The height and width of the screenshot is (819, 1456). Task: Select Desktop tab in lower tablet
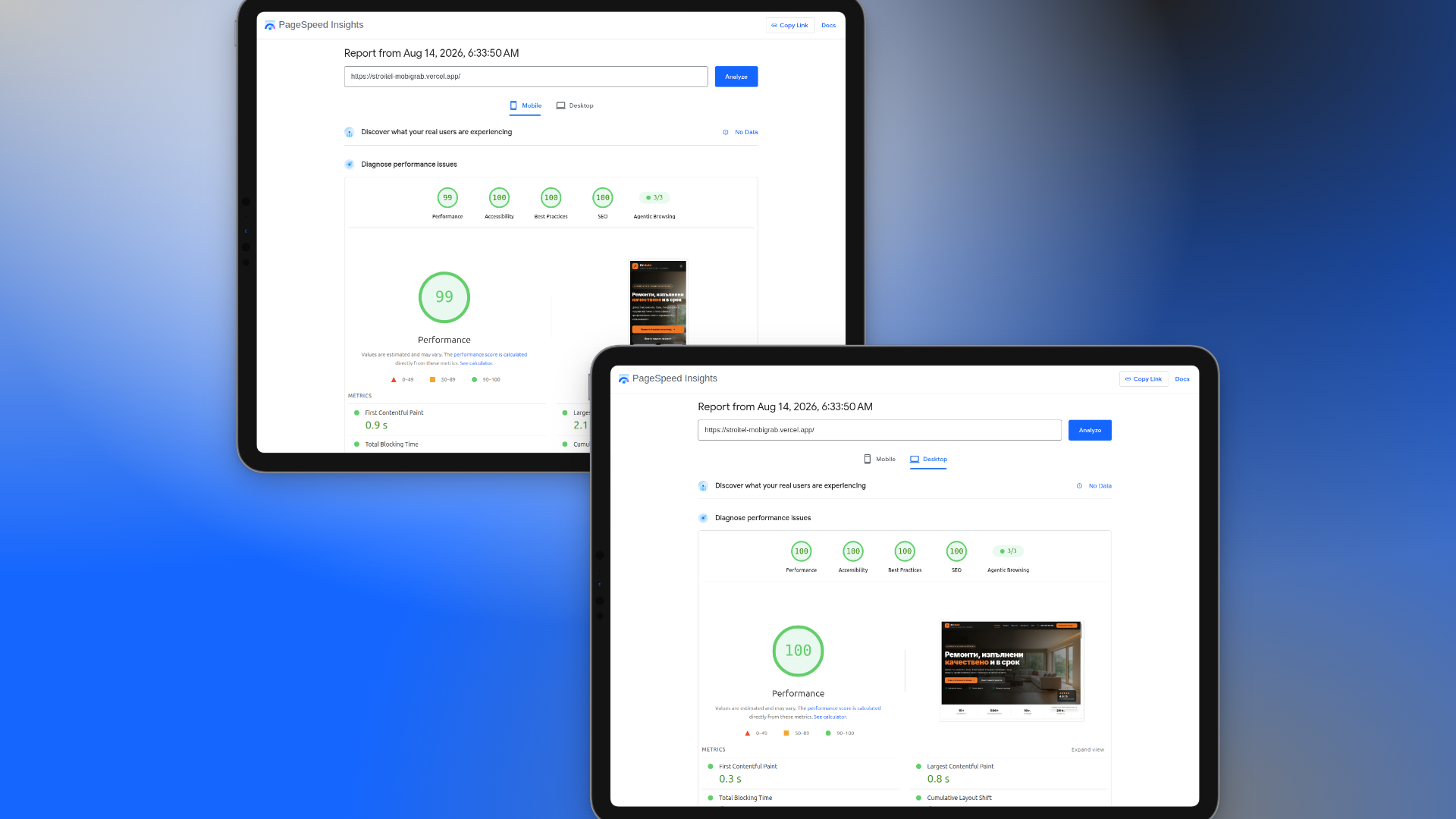click(x=929, y=459)
